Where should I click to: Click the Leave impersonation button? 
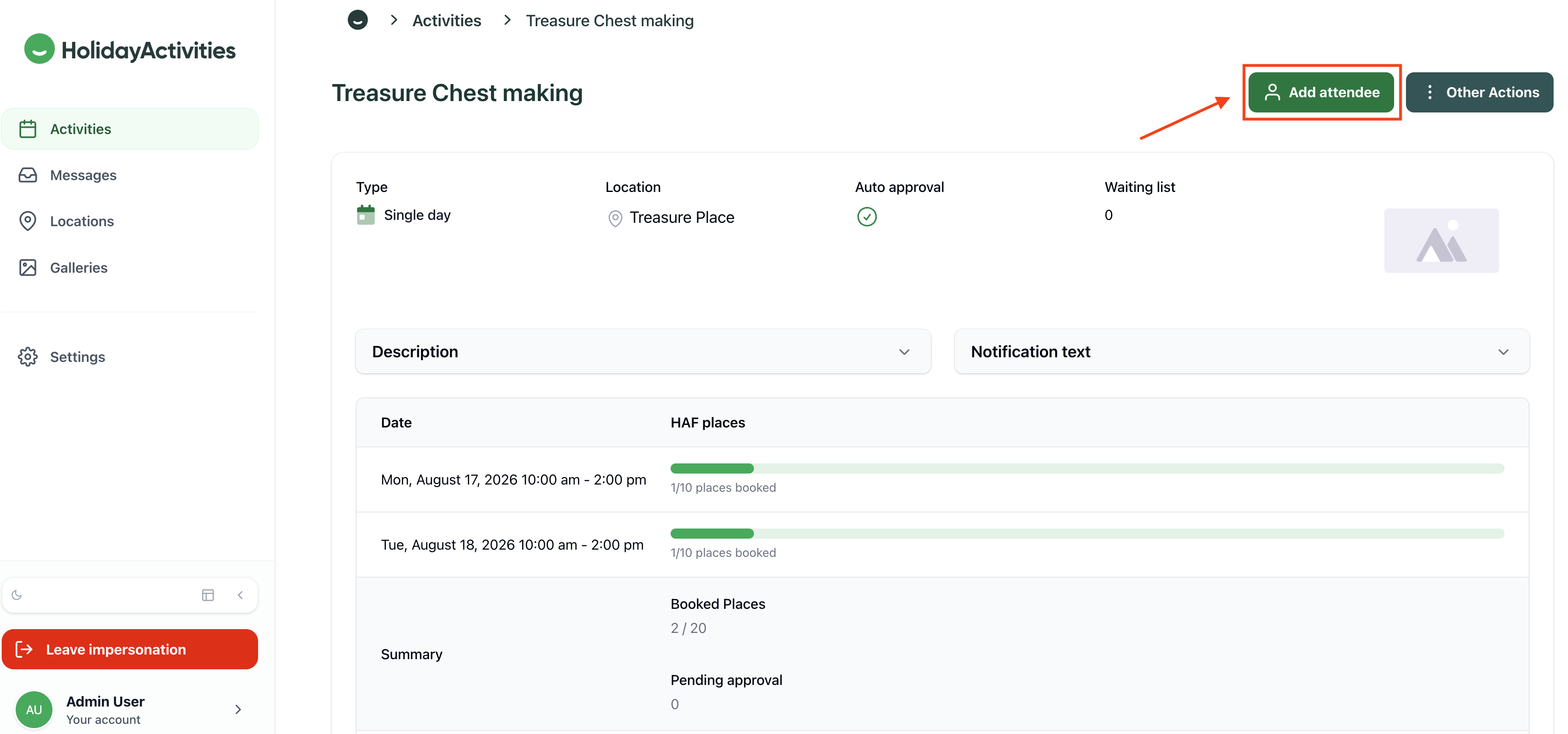pos(129,649)
